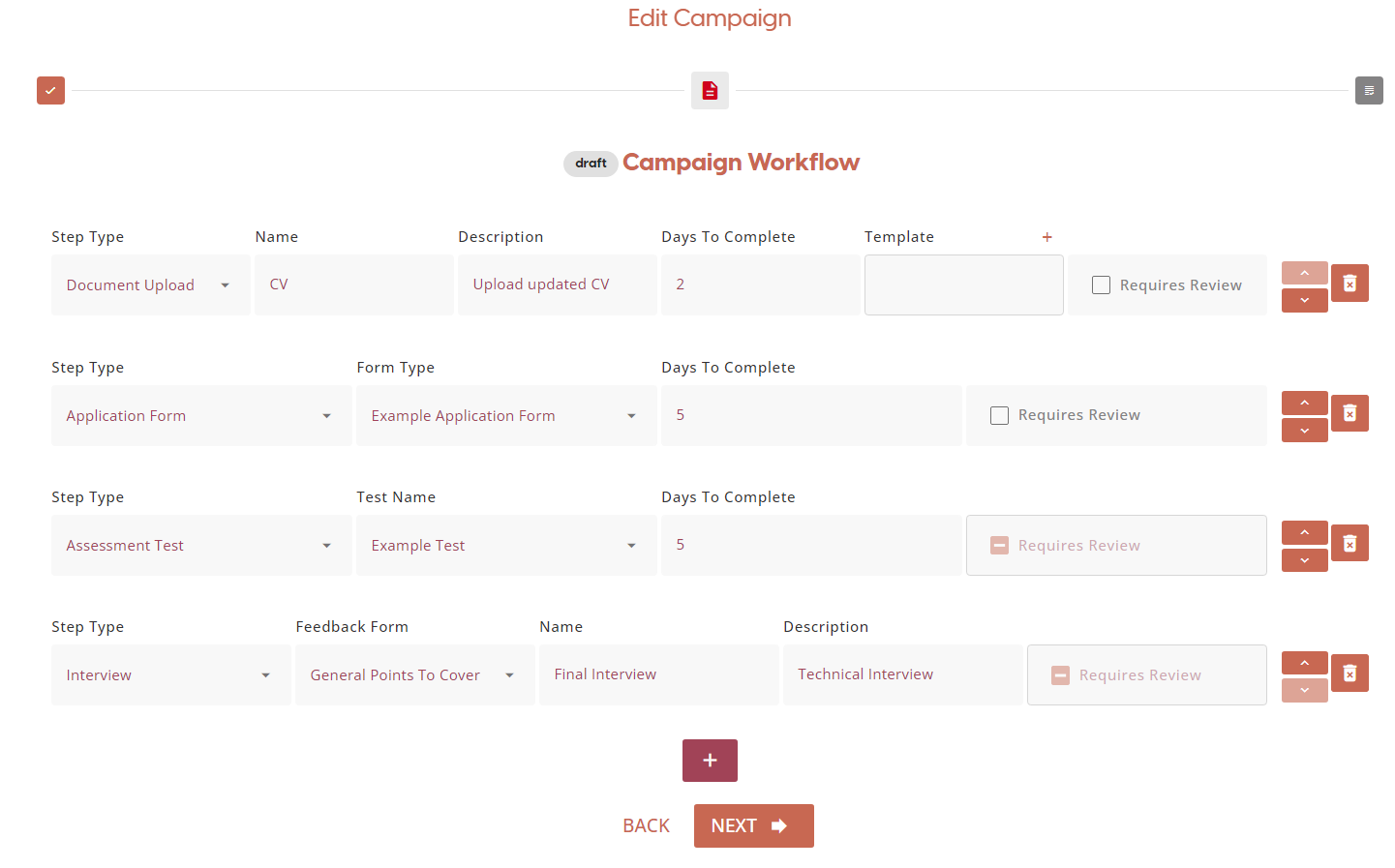The height and width of the screenshot is (868, 1395).
Task: Delete the Document Upload CV step
Action: click(1350, 284)
